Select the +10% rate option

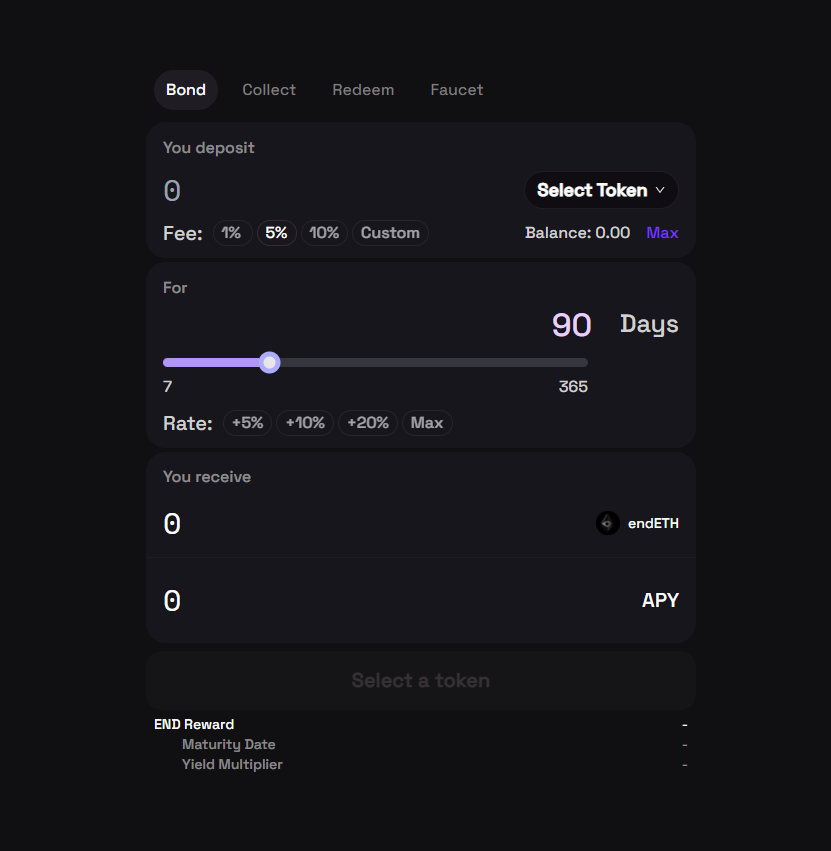click(305, 423)
